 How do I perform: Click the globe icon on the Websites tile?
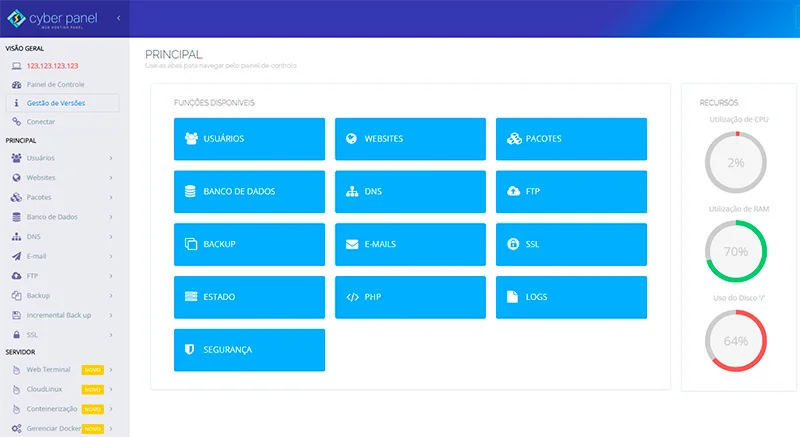tap(351, 138)
